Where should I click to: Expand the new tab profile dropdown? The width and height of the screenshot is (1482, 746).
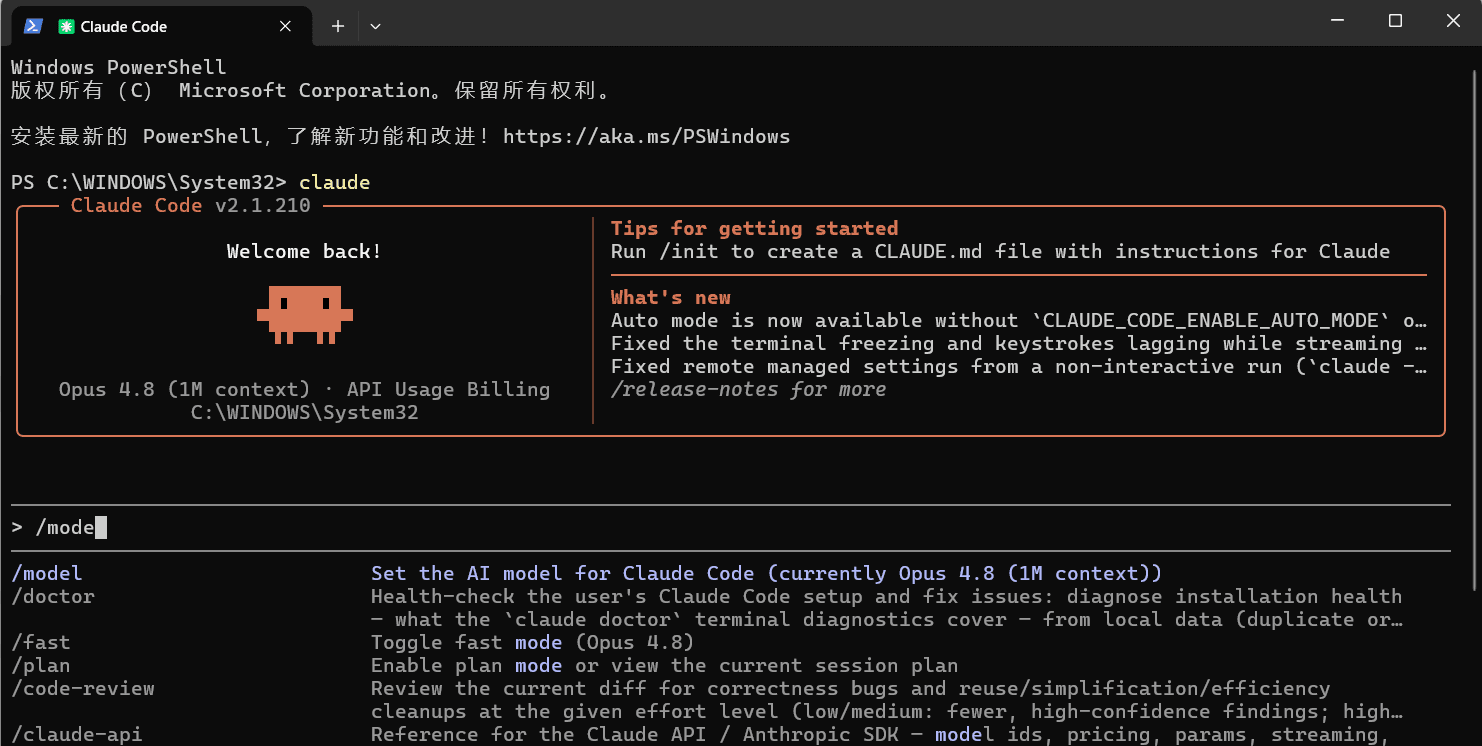pyautogui.click(x=375, y=27)
